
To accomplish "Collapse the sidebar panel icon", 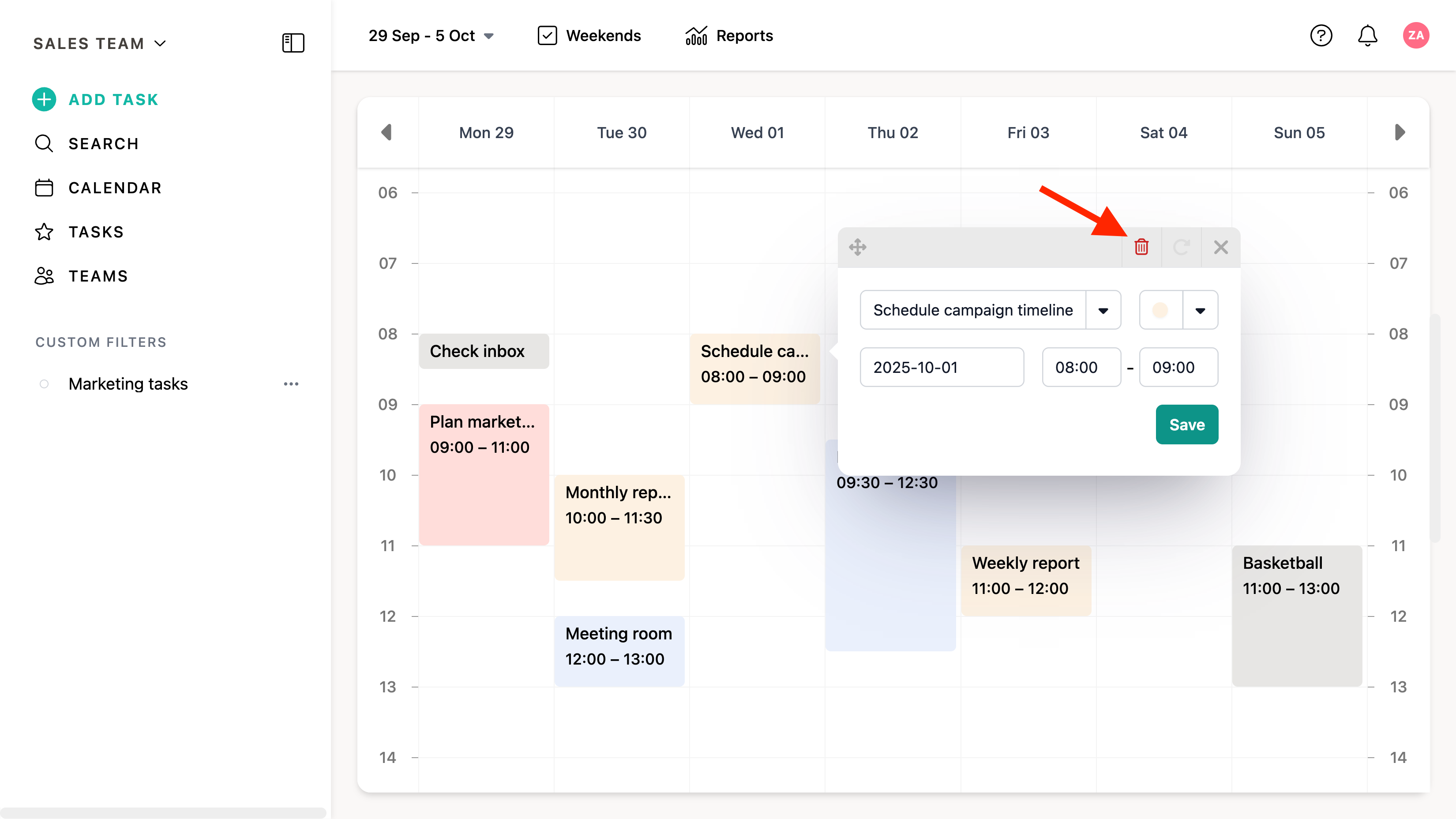I will 293,43.
